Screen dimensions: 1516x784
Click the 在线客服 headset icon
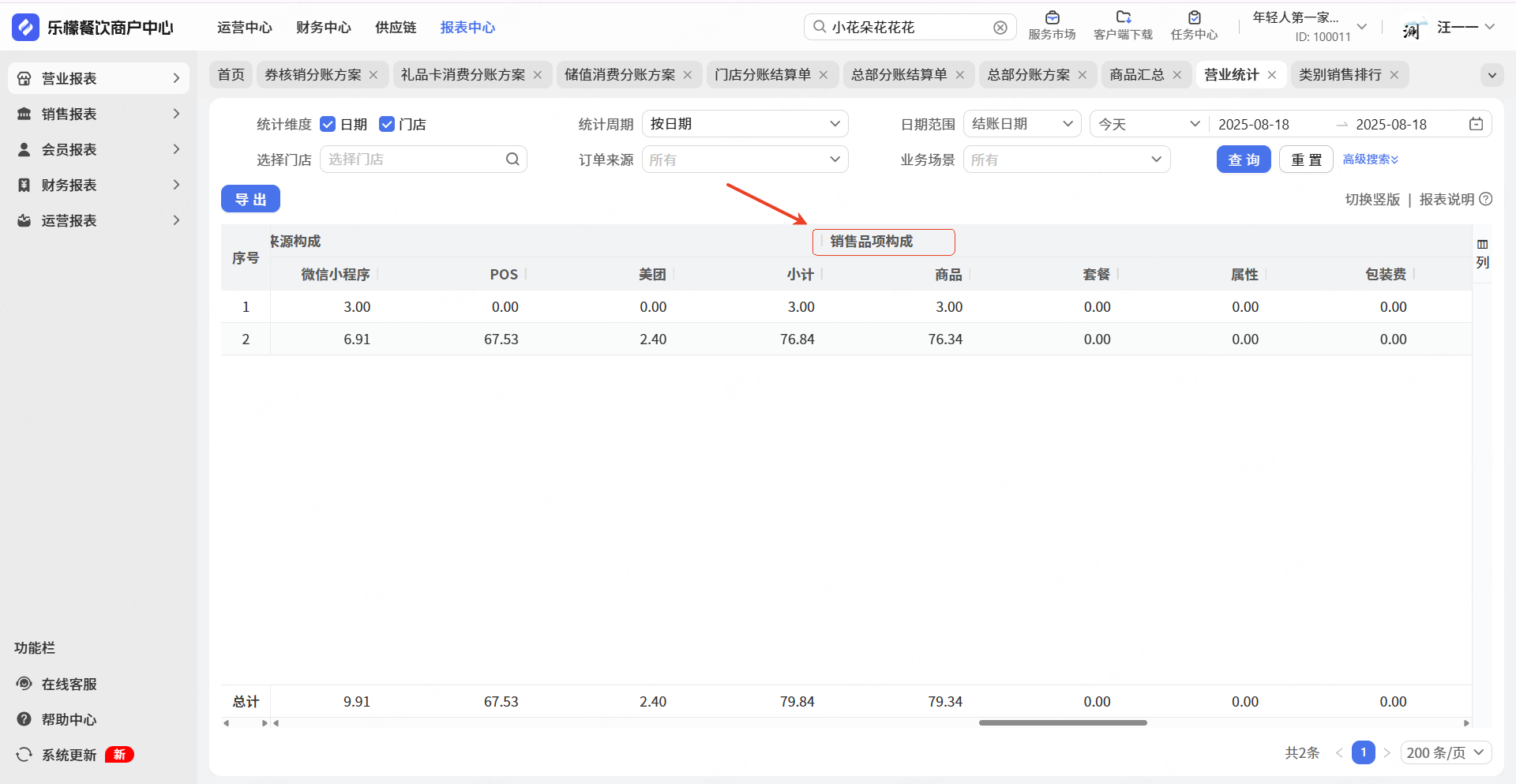click(x=24, y=684)
